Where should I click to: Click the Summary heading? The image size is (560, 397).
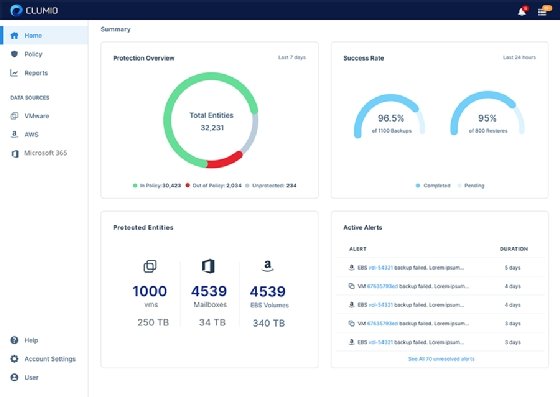[115, 29]
